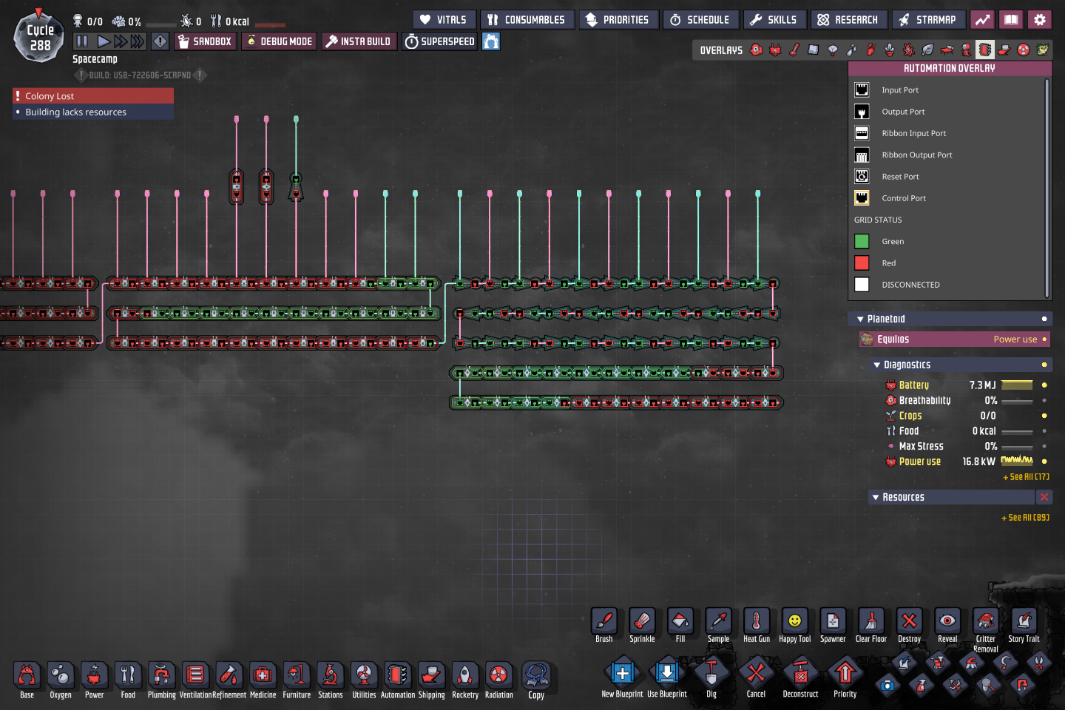Toggle Sandbox mode
Viewport: 1065px width, 710px height.
point(205,41)
